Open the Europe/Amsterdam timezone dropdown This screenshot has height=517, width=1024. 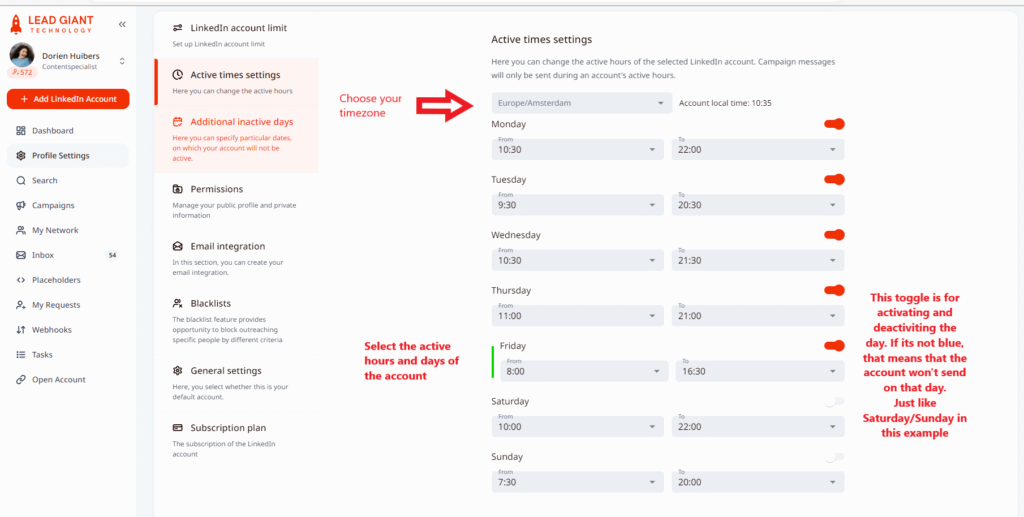pos(581,102)
